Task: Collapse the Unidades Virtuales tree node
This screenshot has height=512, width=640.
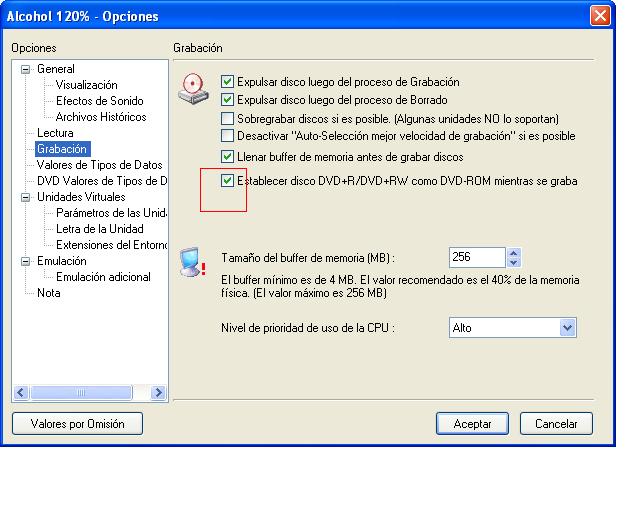Action: pos(26,197)
